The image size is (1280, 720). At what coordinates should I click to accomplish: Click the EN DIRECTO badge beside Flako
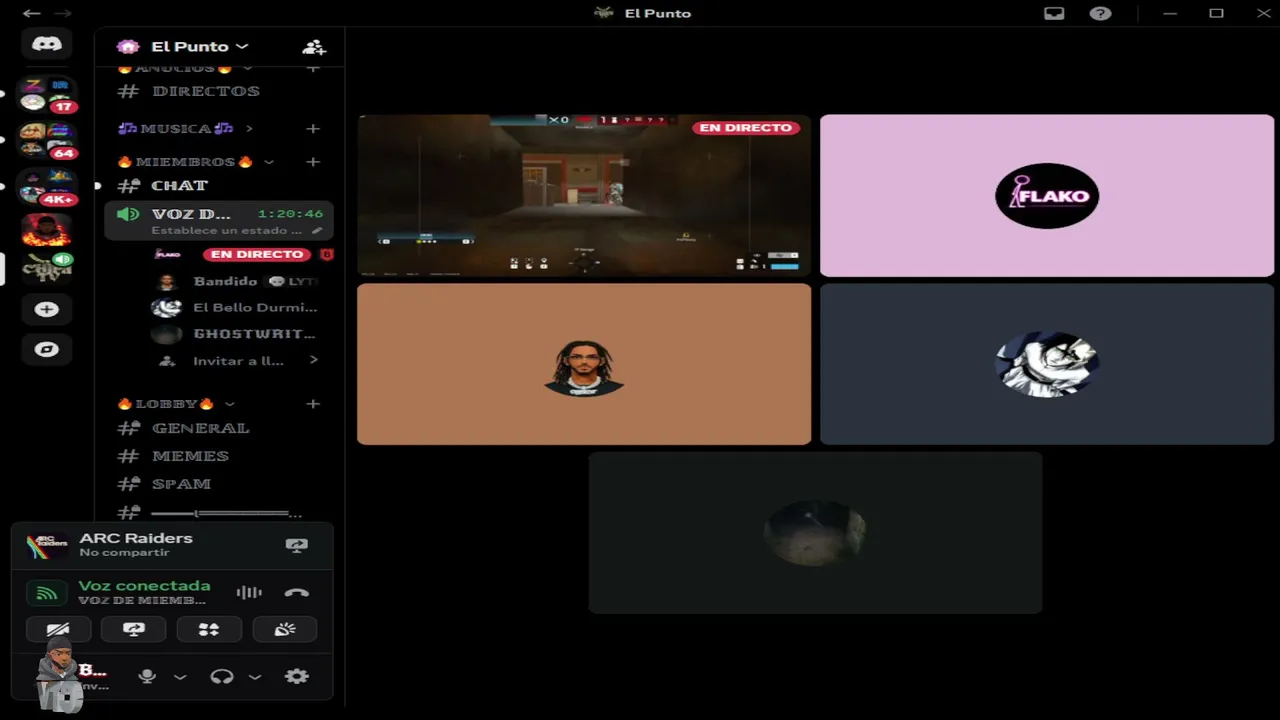coord(257,254)
